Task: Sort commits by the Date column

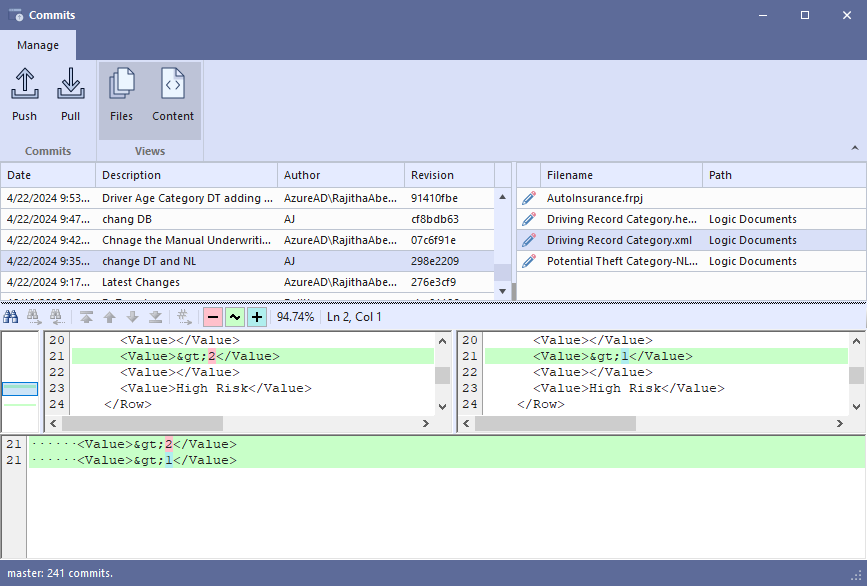Action: 48,175
